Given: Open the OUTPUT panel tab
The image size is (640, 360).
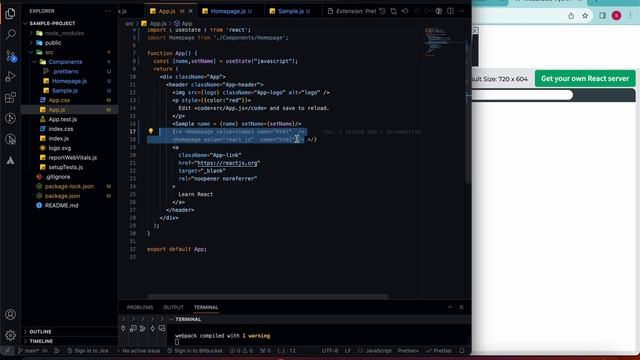Looking at the screenshot, I should [x=173, y=307].
